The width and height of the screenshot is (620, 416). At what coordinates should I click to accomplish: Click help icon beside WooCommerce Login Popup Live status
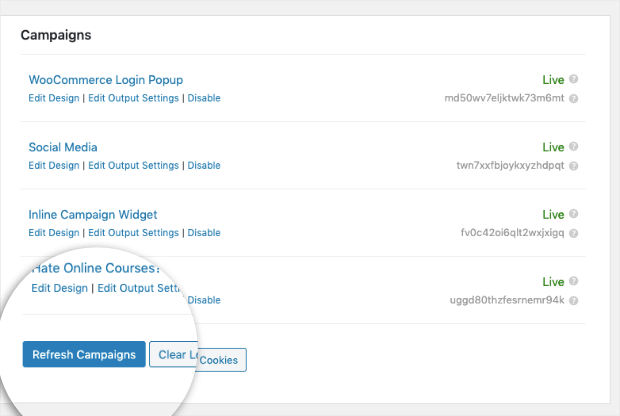tap(573, 79)
